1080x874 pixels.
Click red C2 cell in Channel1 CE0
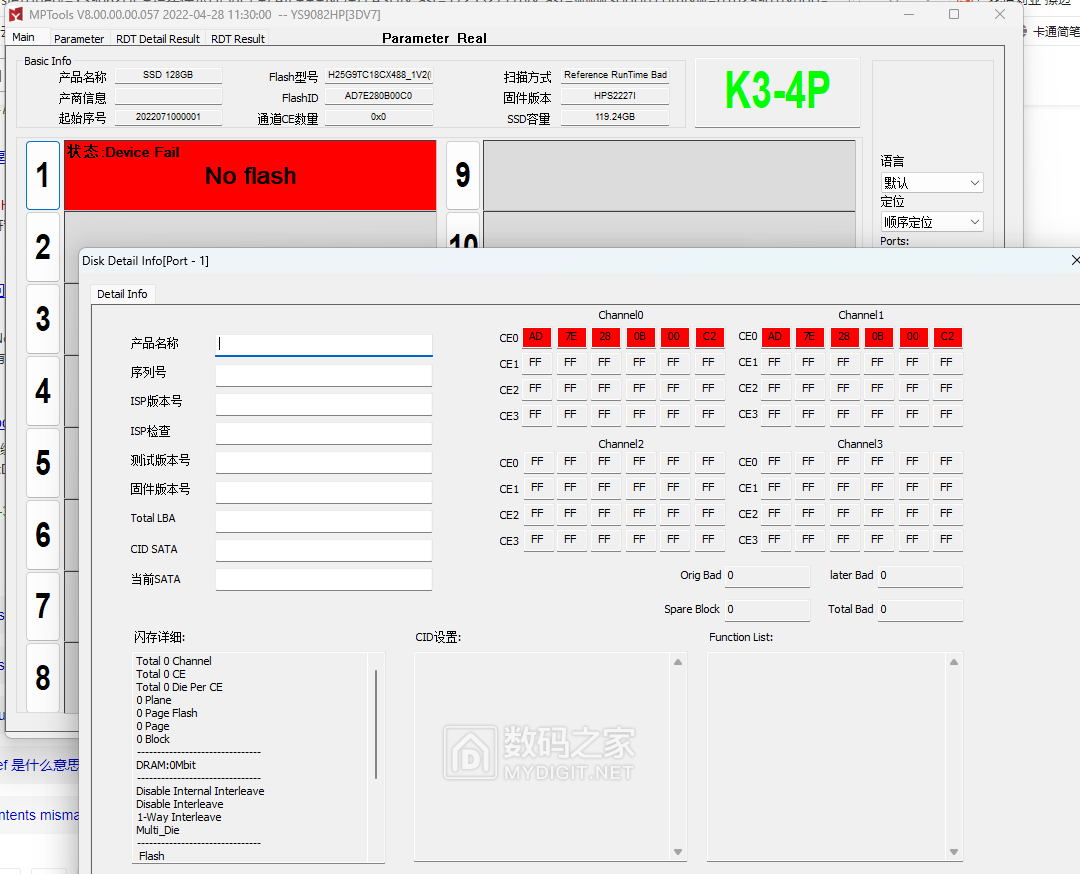tap(947, 337)
